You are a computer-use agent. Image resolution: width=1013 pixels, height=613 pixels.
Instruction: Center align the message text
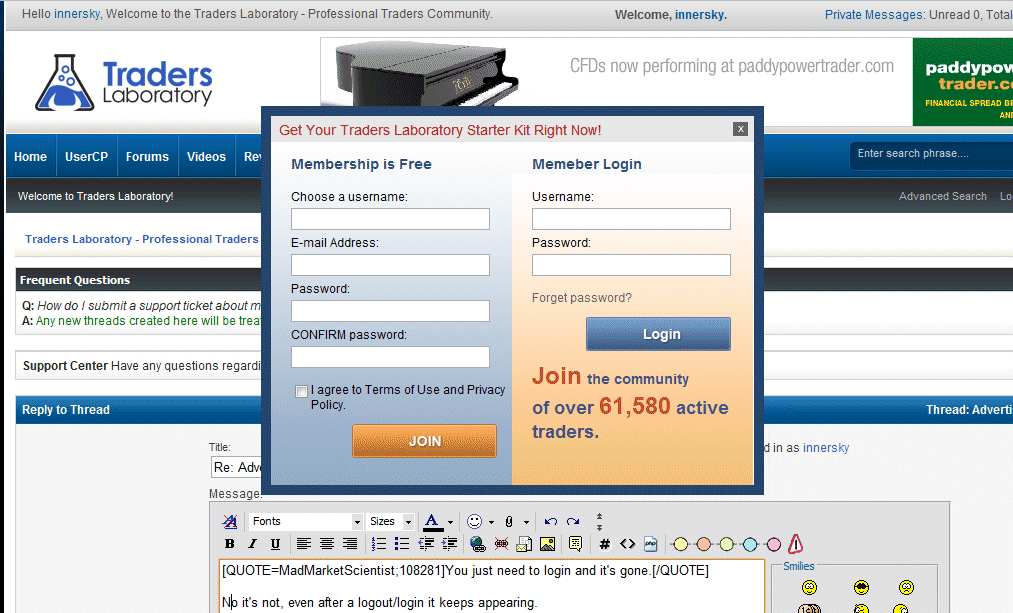(x=327, y=544)
